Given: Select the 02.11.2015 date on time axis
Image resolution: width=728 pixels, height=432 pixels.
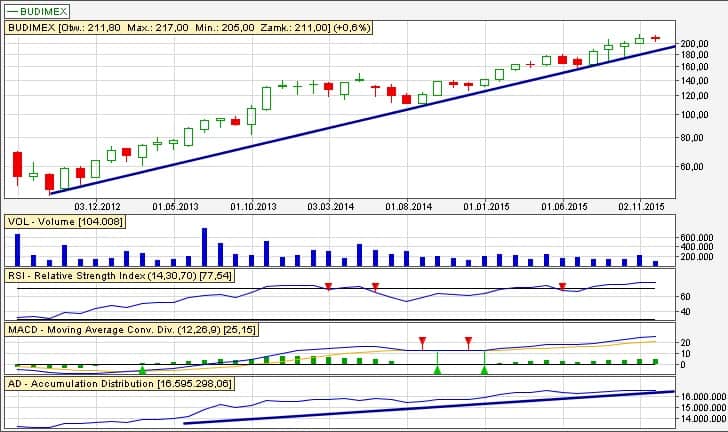Looking at the screenshot, I should [x=640, y=206].
